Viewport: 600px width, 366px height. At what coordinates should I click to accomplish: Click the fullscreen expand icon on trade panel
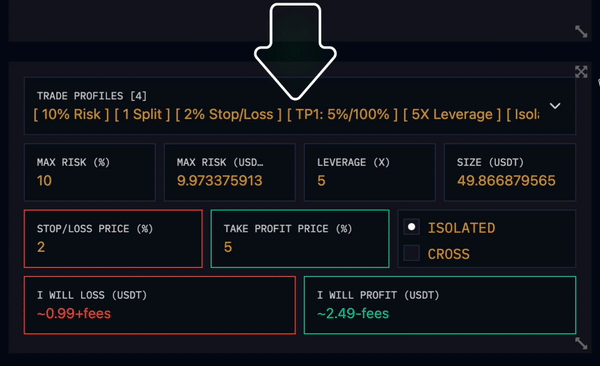coord(581,72)
